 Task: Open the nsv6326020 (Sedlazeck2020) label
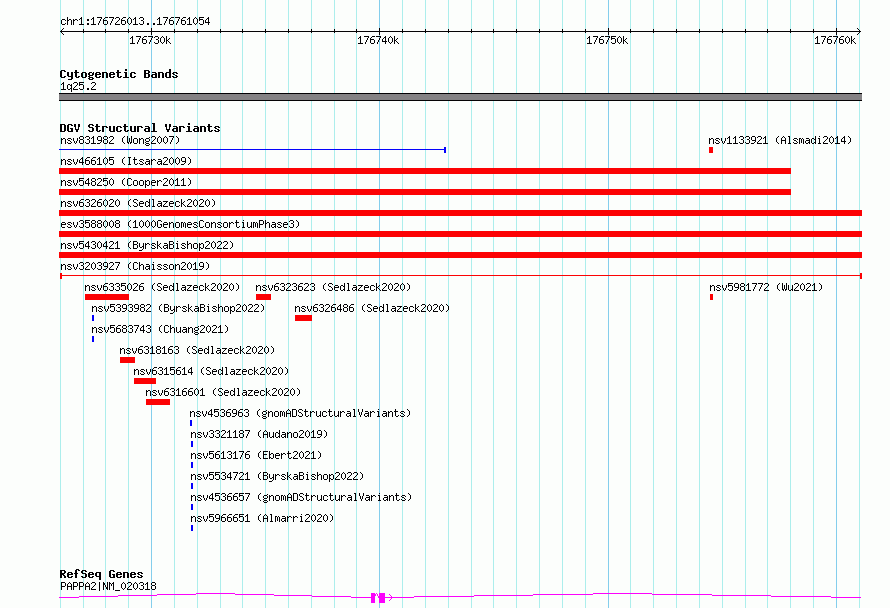138,203
